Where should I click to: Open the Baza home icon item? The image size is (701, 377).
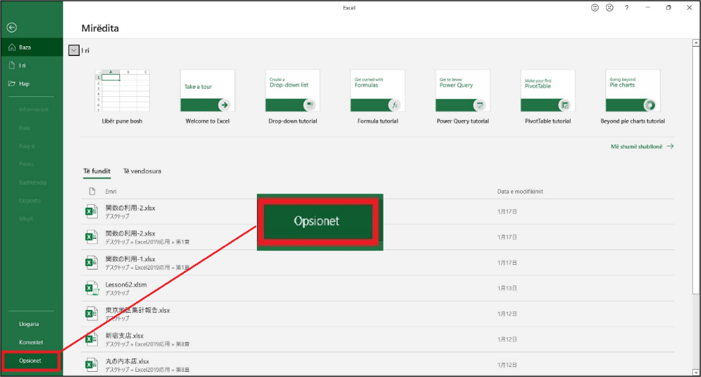(x=12, y=47)
